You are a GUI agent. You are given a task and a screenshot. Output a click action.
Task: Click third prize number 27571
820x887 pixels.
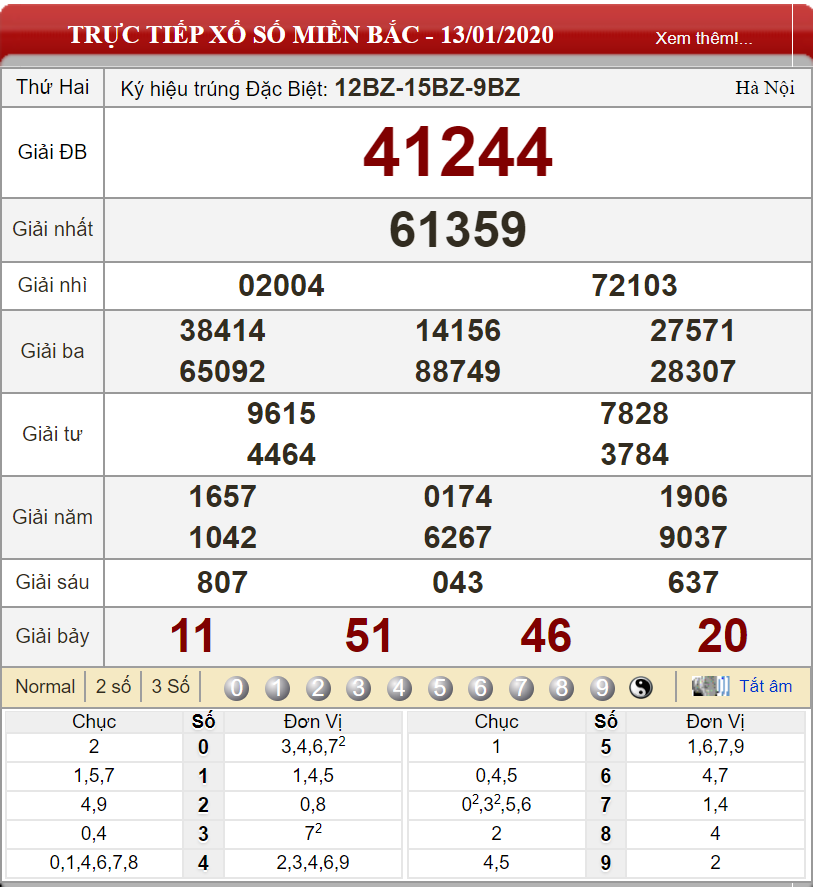click(693, 330)
